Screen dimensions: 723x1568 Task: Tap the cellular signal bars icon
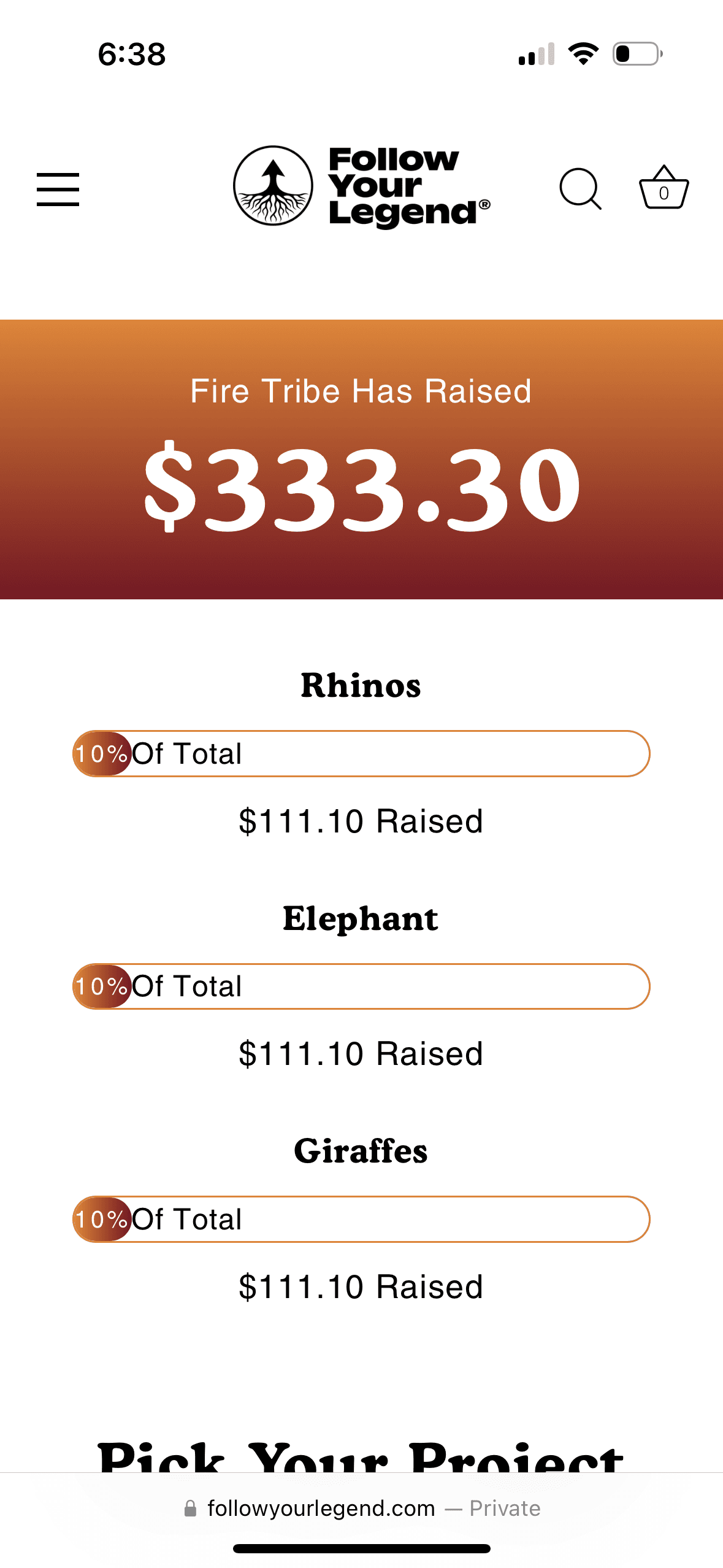537,55
